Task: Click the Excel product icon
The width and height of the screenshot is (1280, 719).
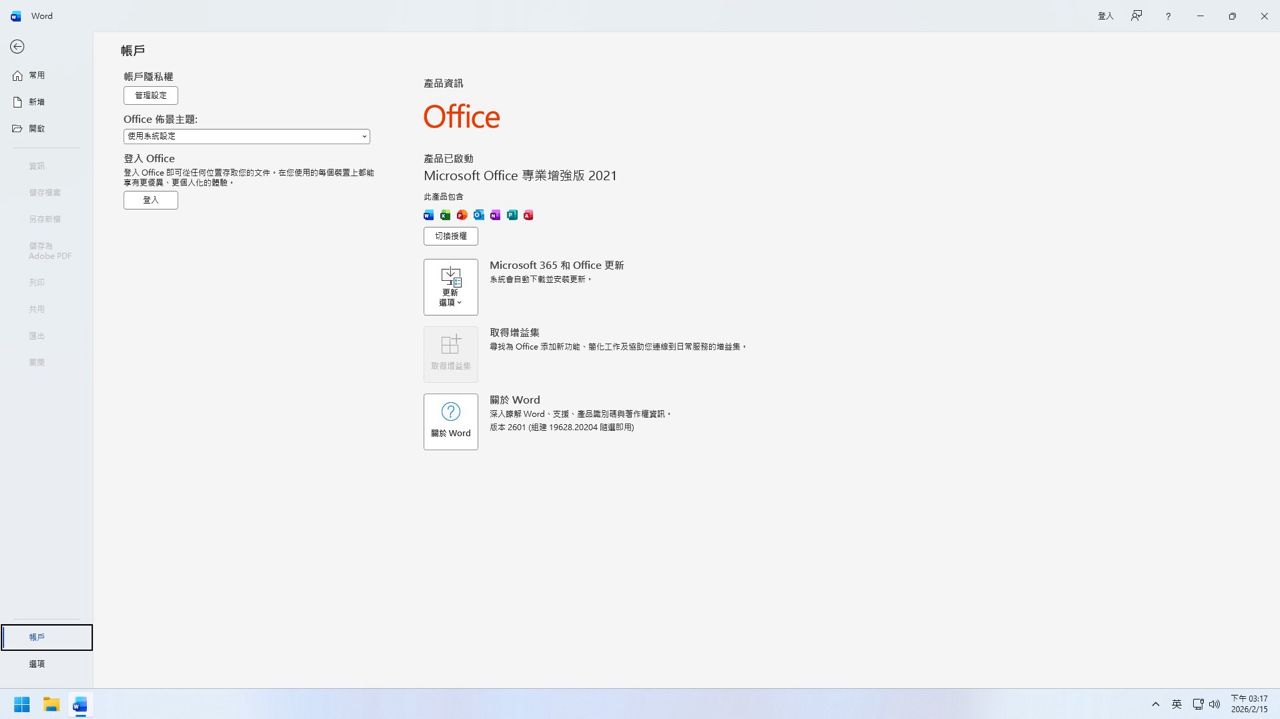Action: (x=445, y=215)
